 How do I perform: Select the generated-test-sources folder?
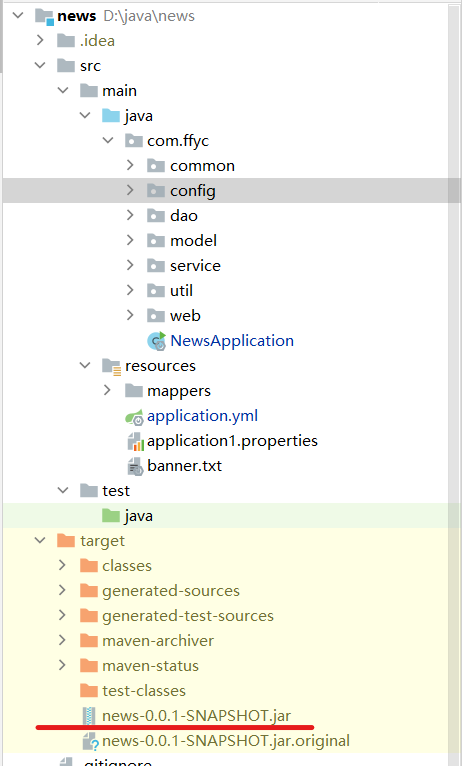point(188,616)
